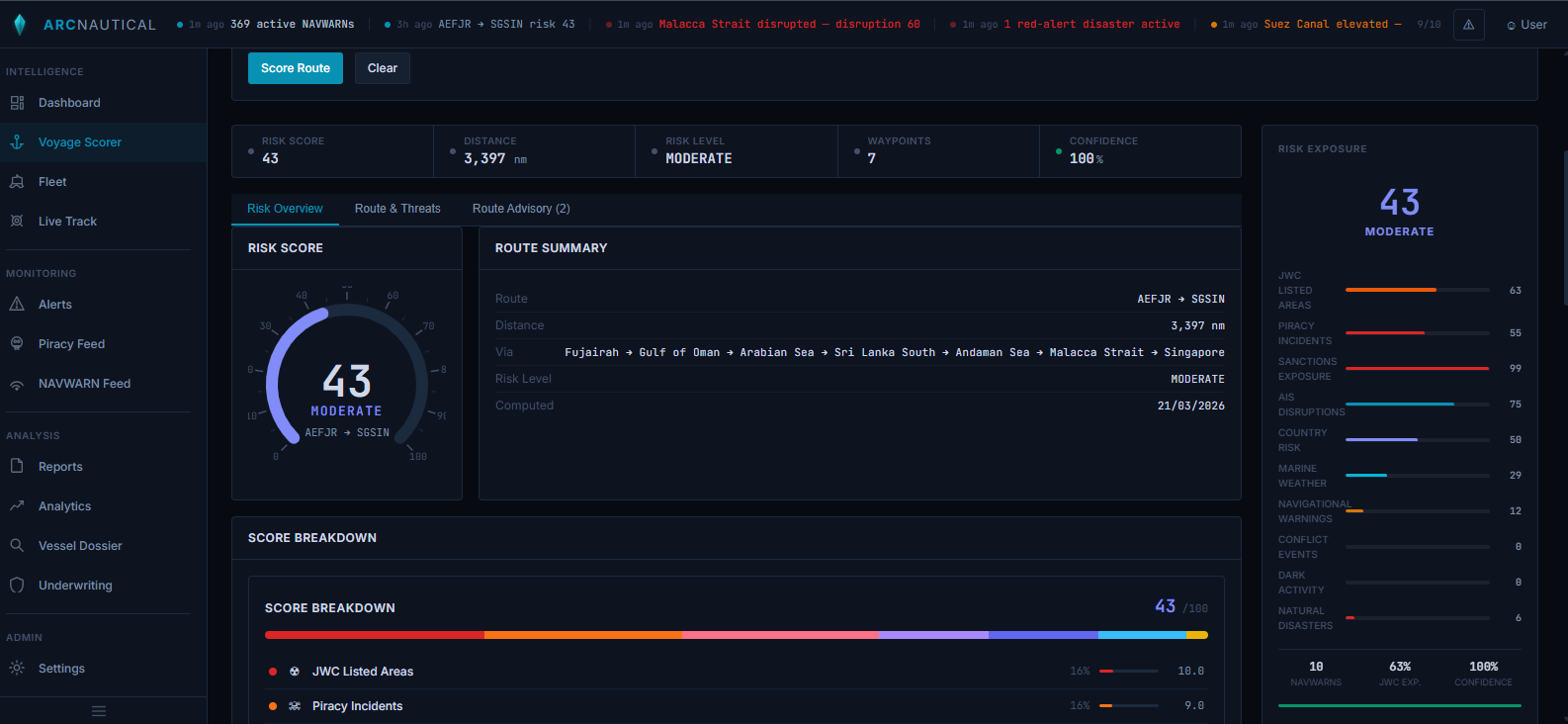
Task: Click the warning triangle button in top bar
Action: [x=1469, y=25]
